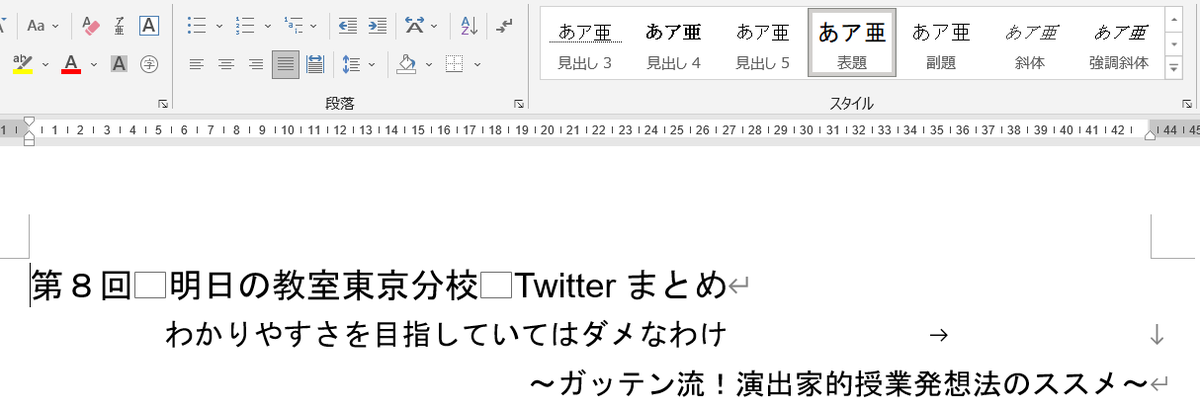Clear all formatting with eraser icon
Viewport: 1200px width, 409px height.
click(91, 25)
